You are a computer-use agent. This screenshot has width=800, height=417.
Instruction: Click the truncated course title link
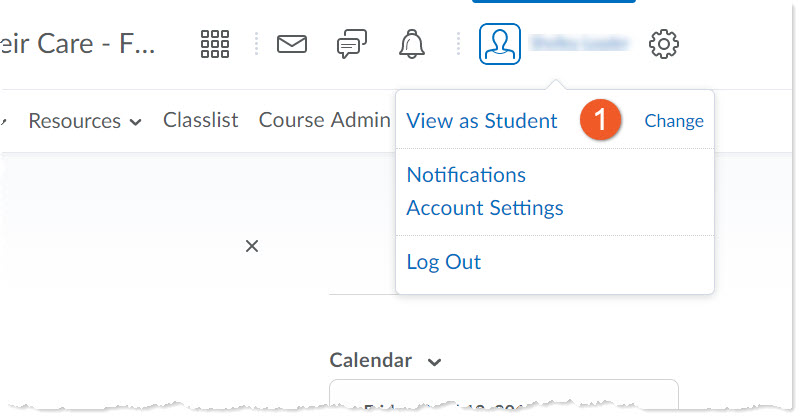pos(78,45)
